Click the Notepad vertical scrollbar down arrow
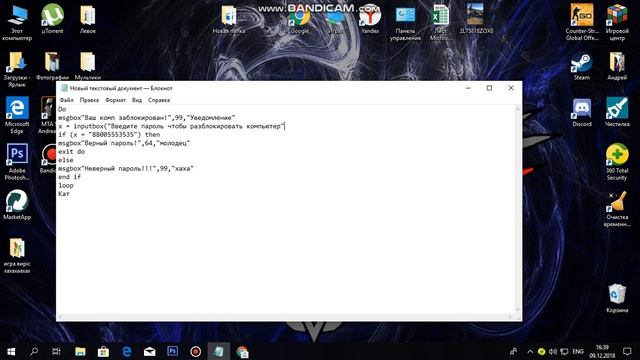The image size is (640, 360). pos(518,310)
